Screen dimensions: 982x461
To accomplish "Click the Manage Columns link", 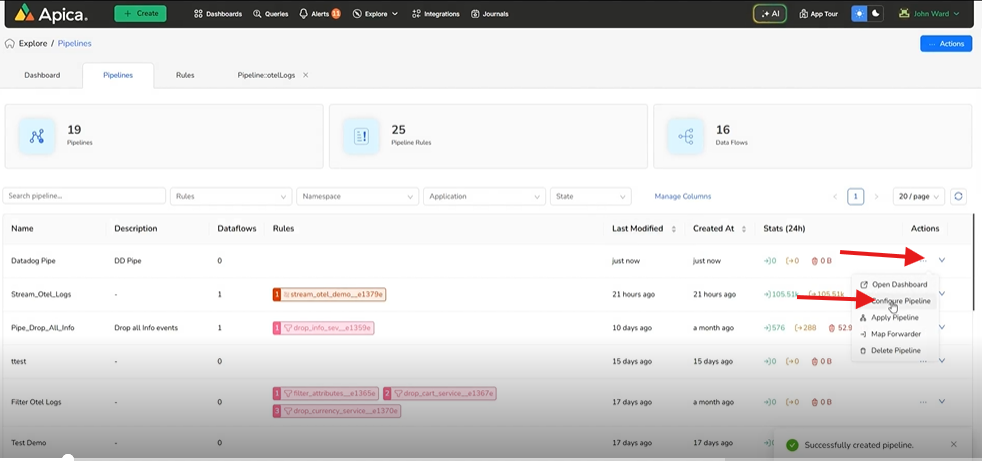I will point(683,197).
